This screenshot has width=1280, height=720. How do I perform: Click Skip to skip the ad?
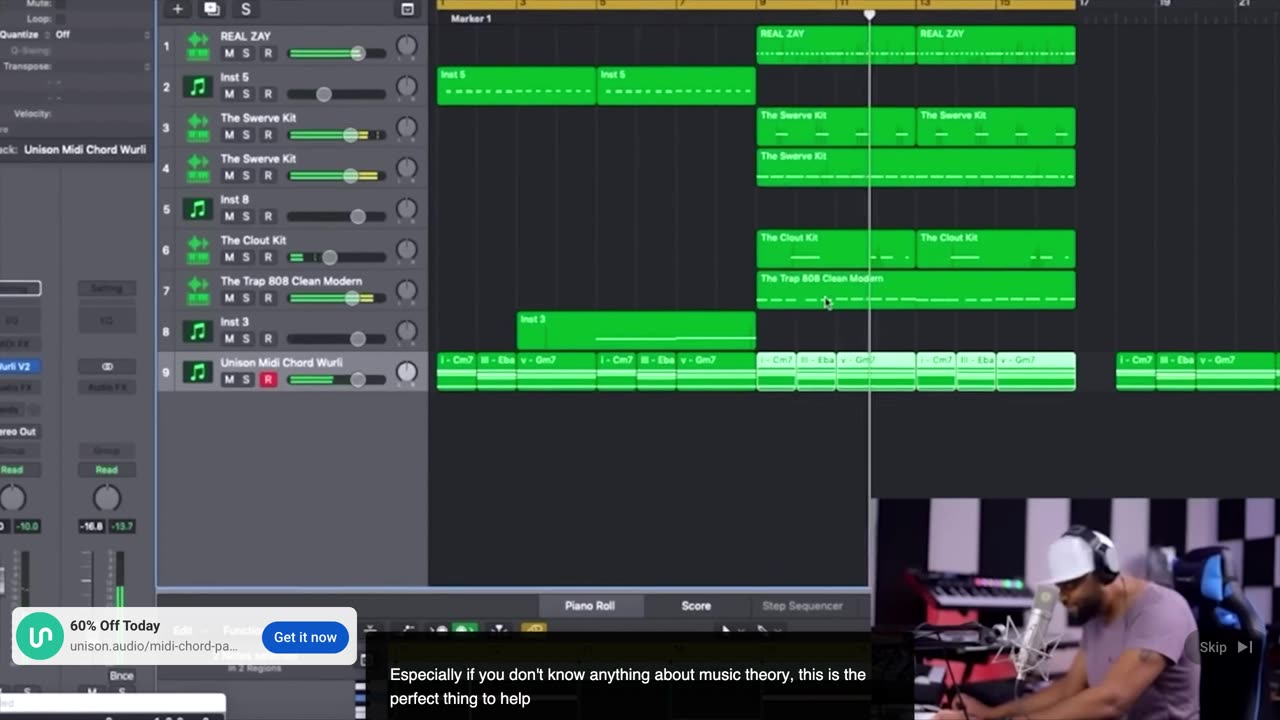[1213, 647]
